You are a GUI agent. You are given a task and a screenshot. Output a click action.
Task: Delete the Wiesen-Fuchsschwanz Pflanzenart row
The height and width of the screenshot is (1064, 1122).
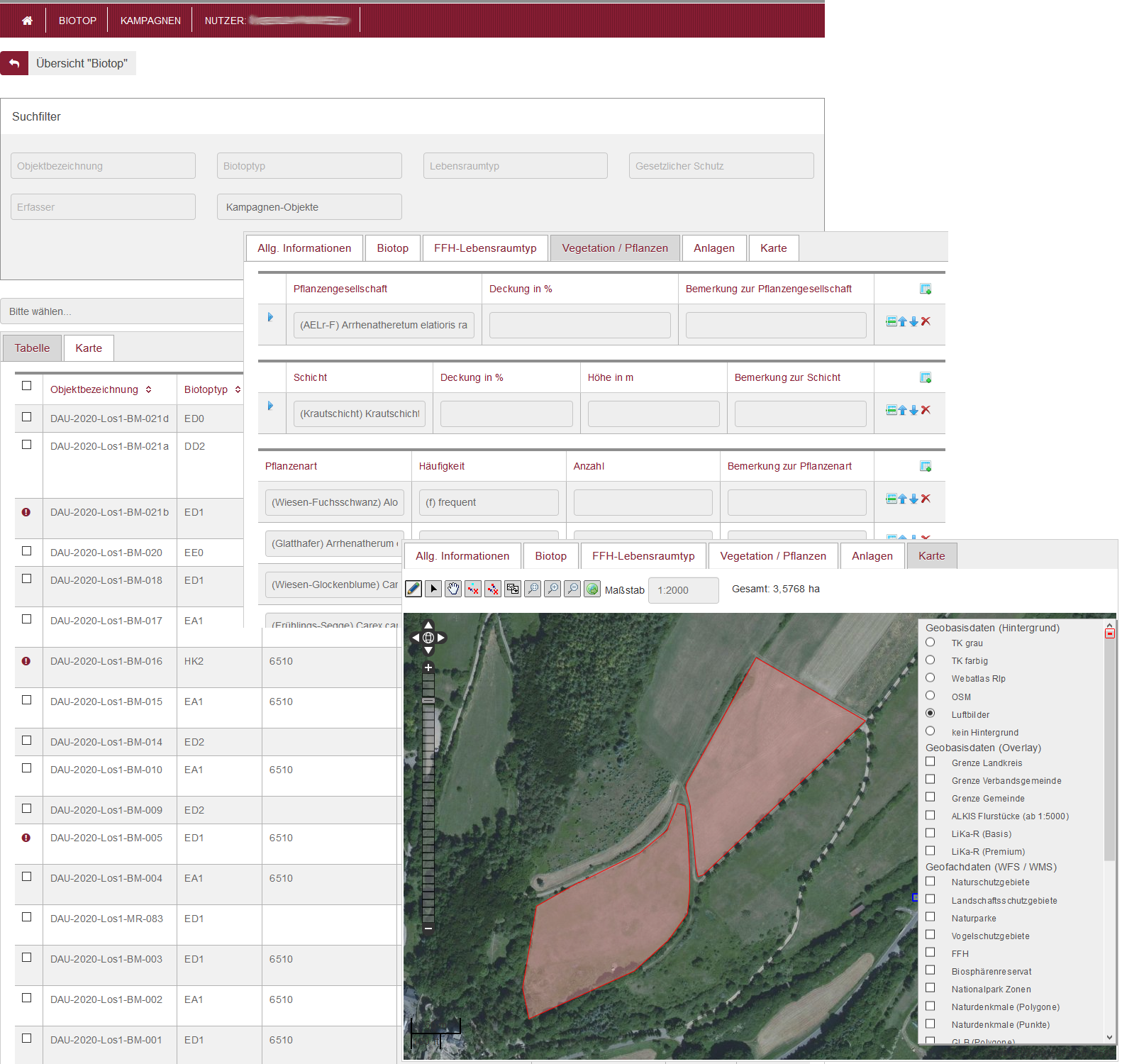point(926,499)
